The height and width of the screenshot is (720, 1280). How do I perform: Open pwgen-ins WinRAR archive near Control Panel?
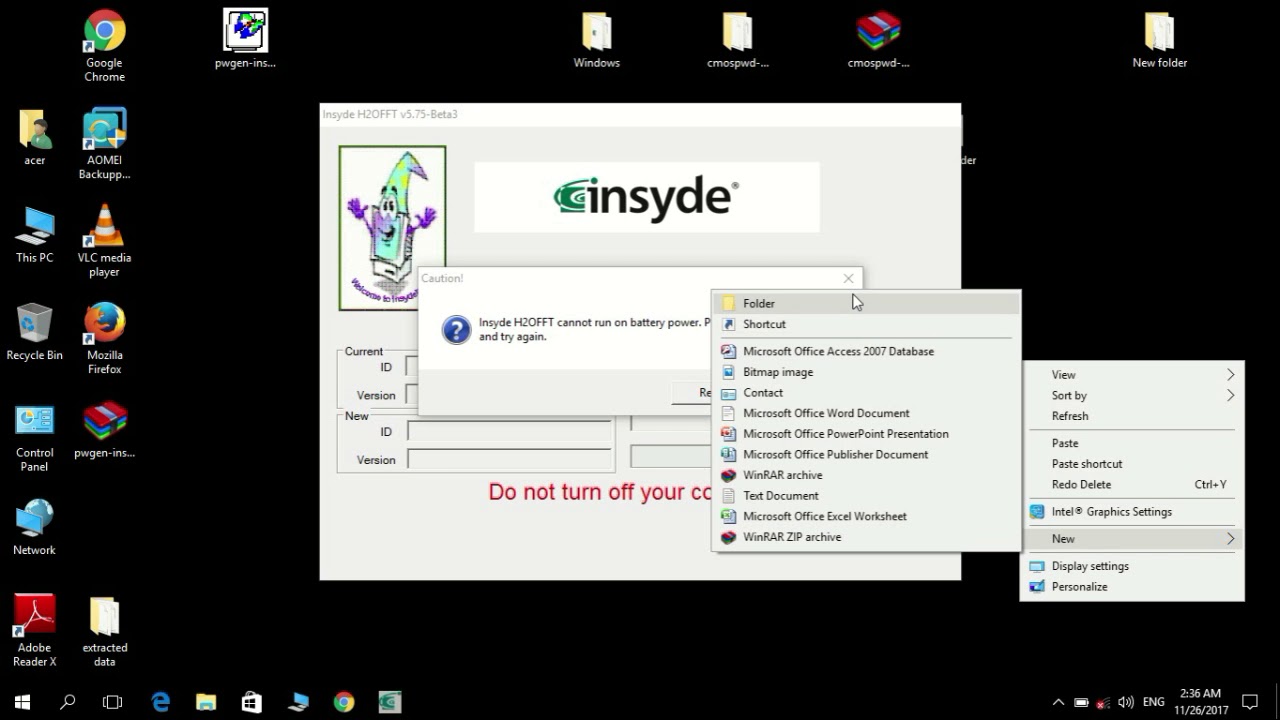104,430
